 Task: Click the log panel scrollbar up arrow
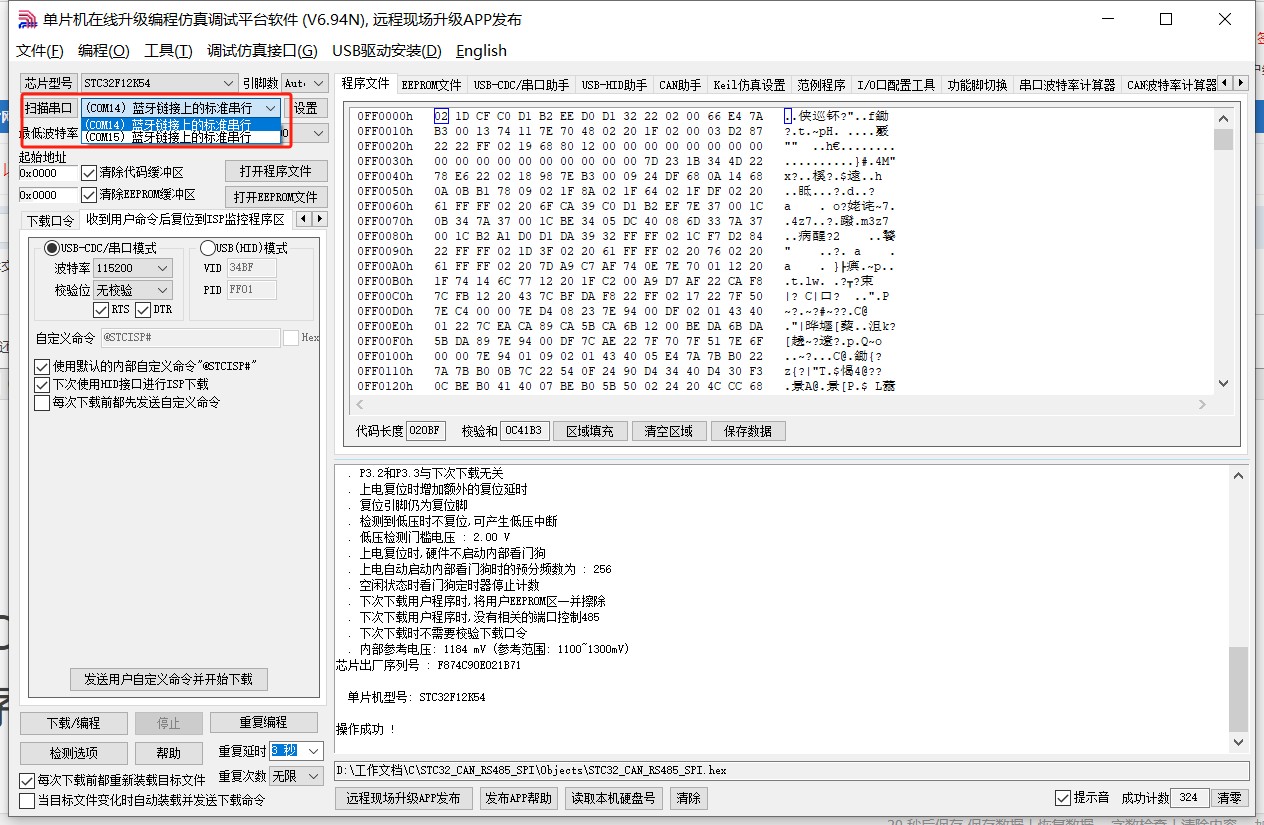[1239, 475]
